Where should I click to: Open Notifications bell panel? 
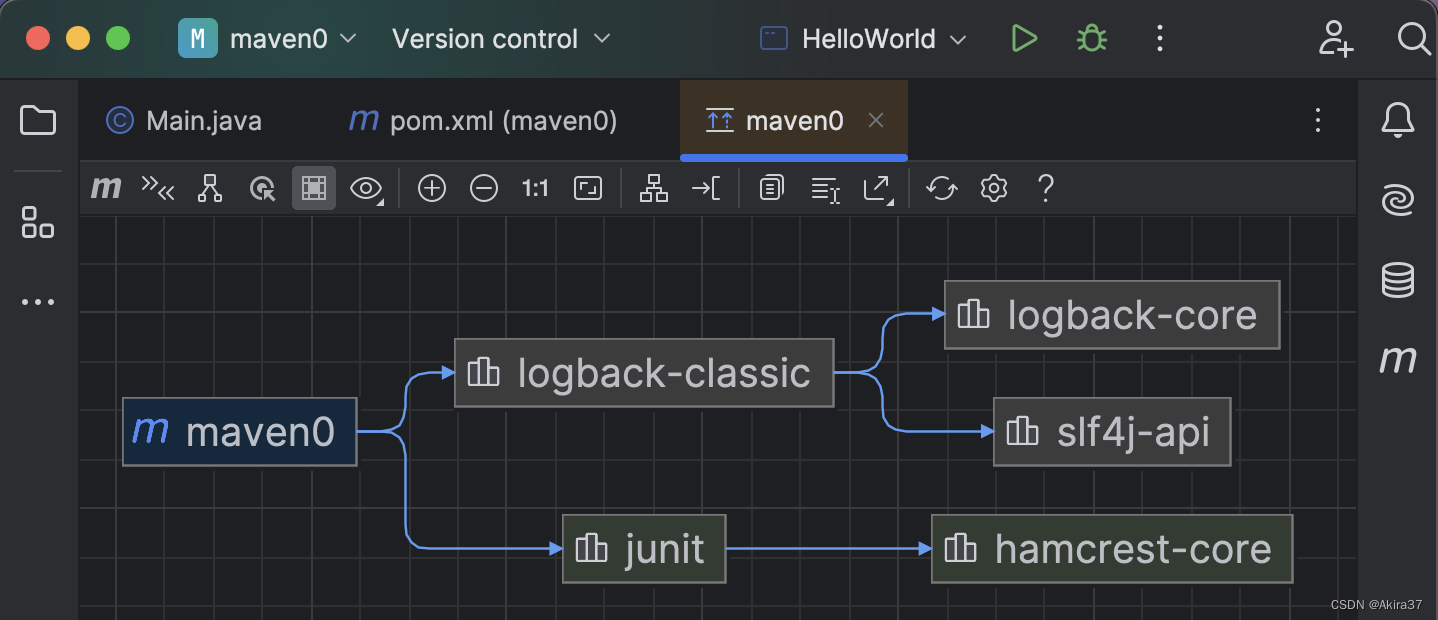coord(1398,121)
